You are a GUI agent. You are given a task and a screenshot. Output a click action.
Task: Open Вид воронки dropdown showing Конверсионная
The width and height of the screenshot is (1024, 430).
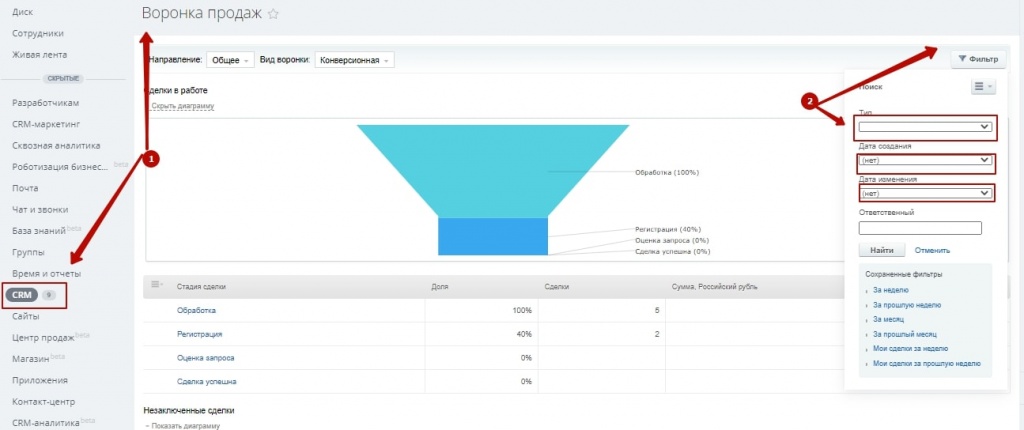tap(354, 60)
